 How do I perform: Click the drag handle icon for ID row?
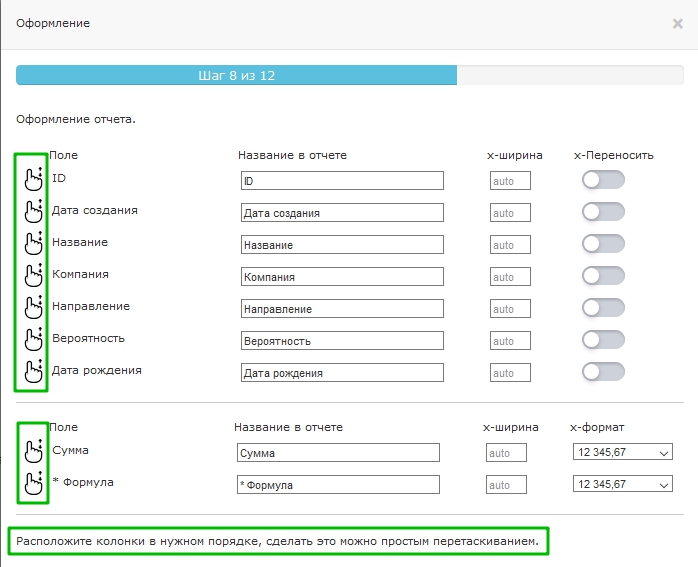click(33, 180)
